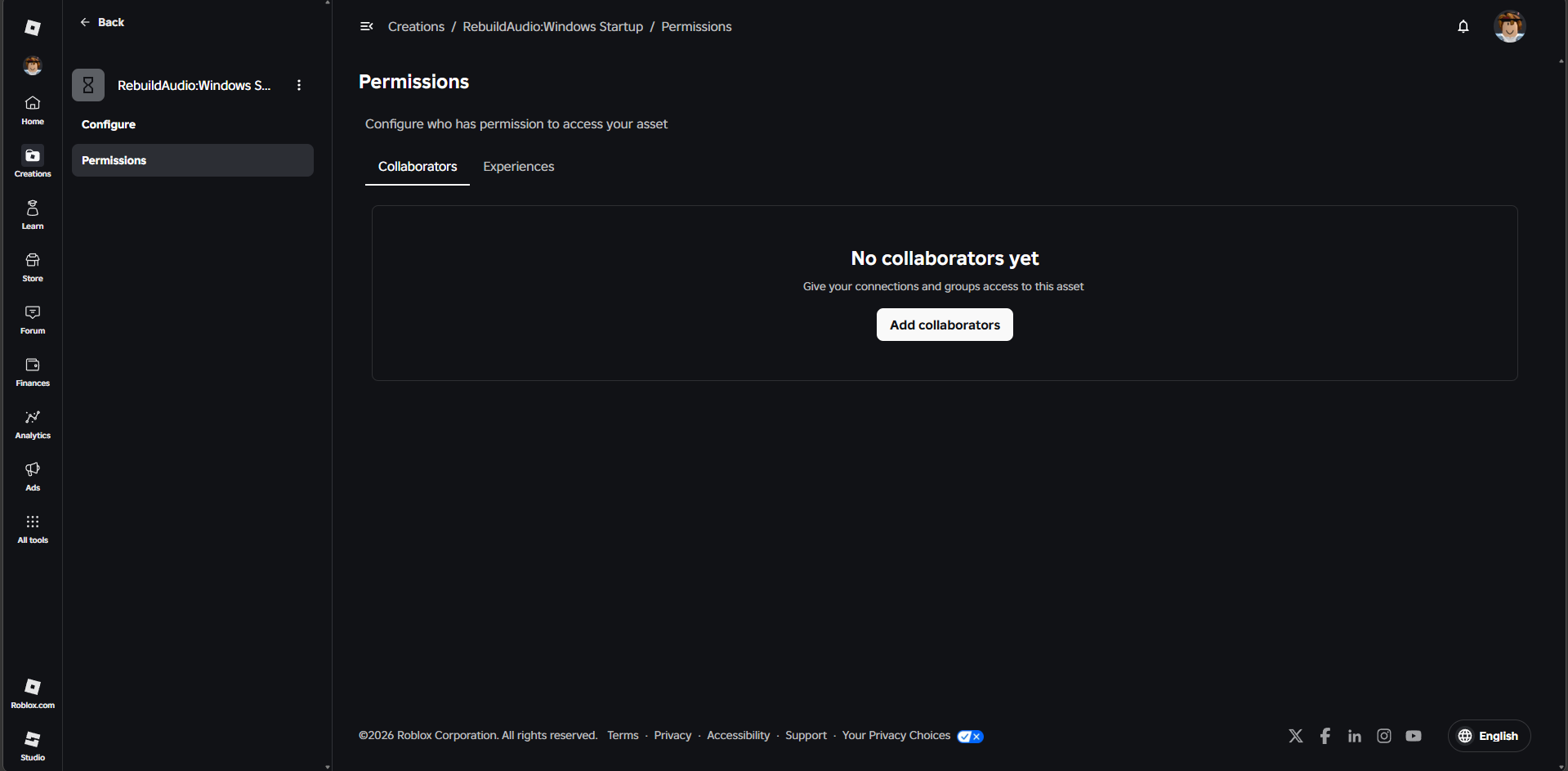Open the Support footer link
This screenshot has width=1568, height=771.
(806, 736)
